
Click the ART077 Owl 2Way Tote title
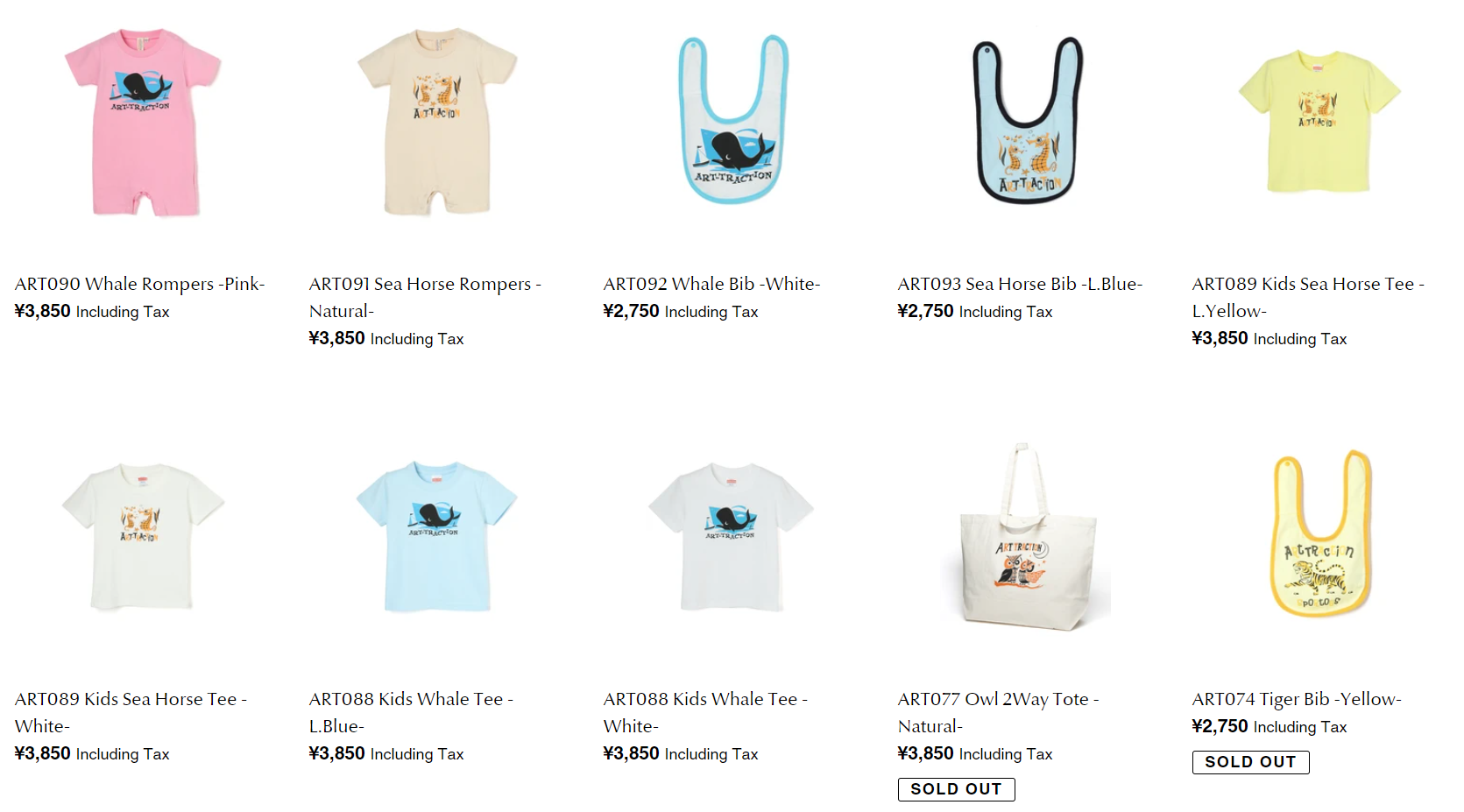coord(998,712)
